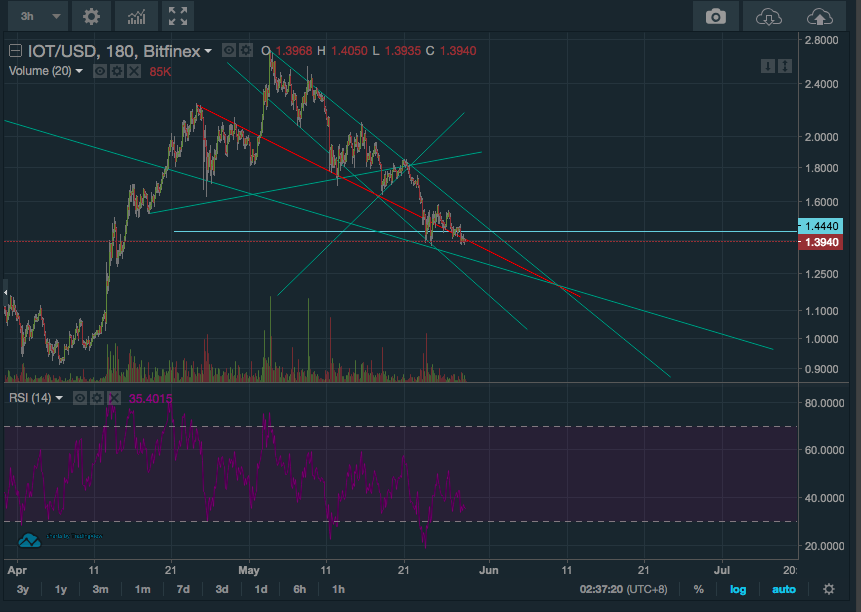Select the 1h time range
Screen dimensions: 861x612
click(x=338, y=589)
